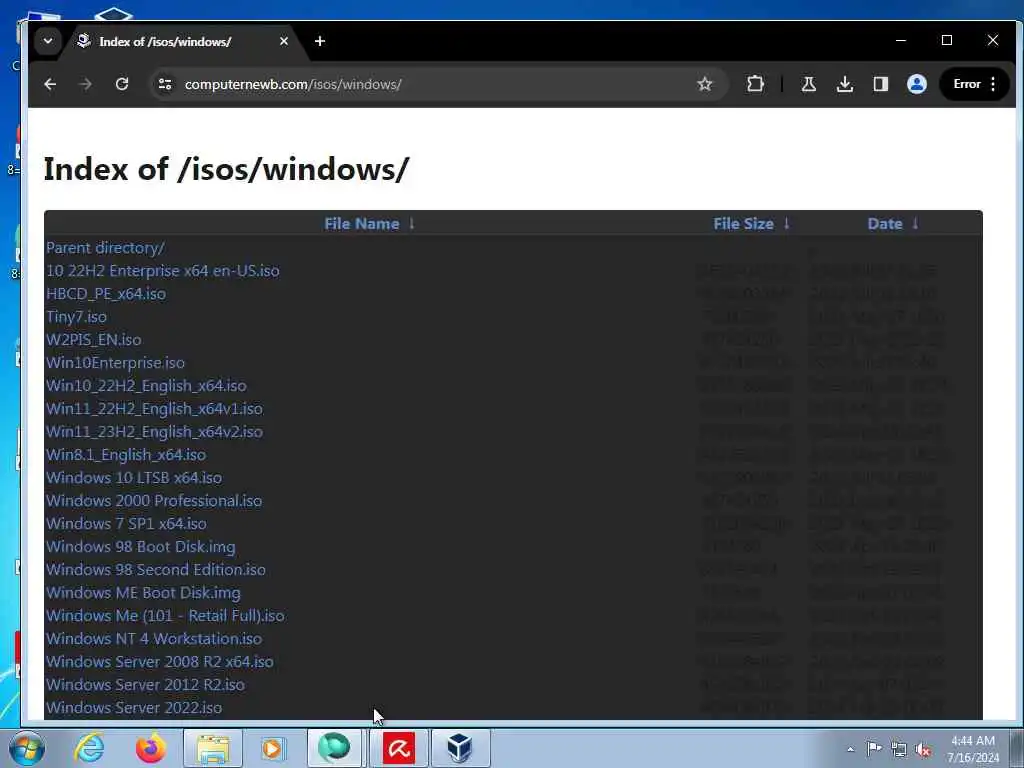The image size is (1024, 768).
Task: Switch to the green browser taskbar icon
Action: (x=334, y=748)
